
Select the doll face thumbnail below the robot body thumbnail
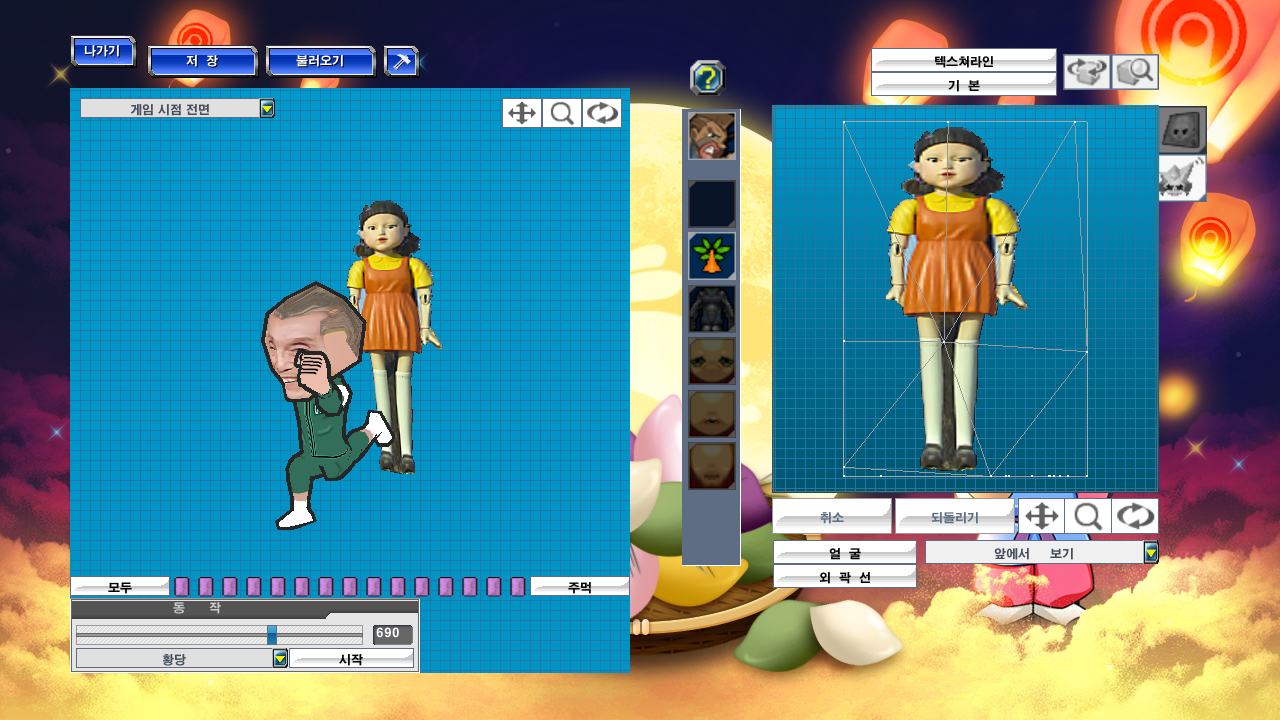[711, 361]
